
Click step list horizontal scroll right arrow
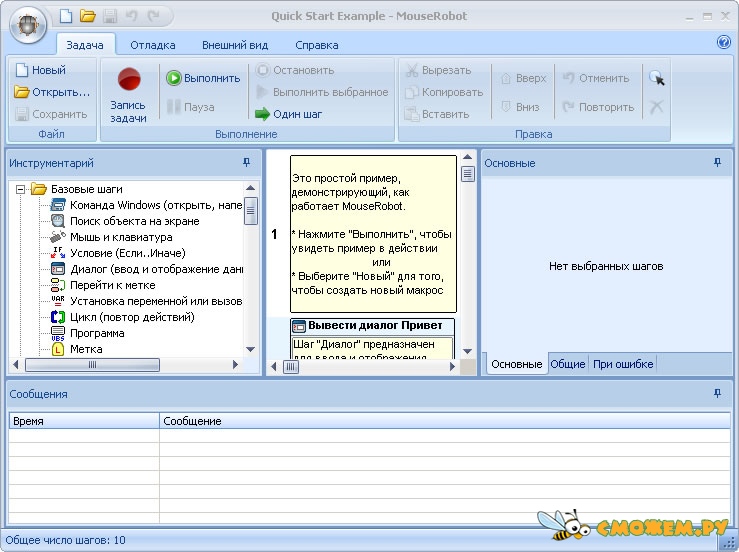[x=452, y=366]
